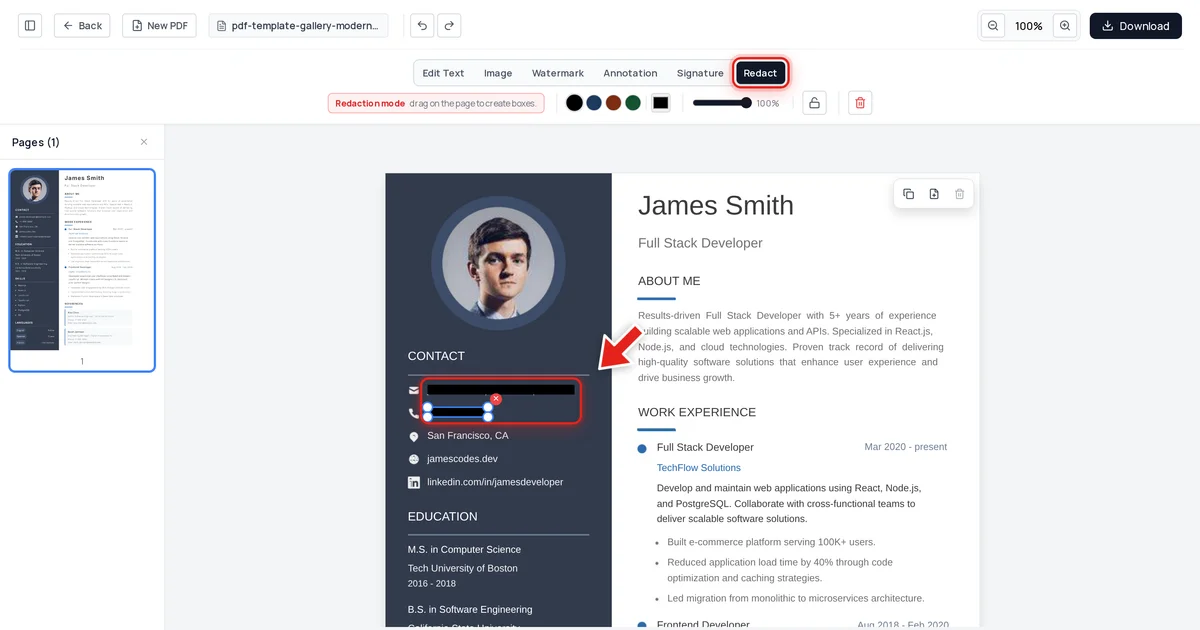Click the text 'San Francisco, CA'
The width and height of the screenshot is (1200, 630).
468,436
